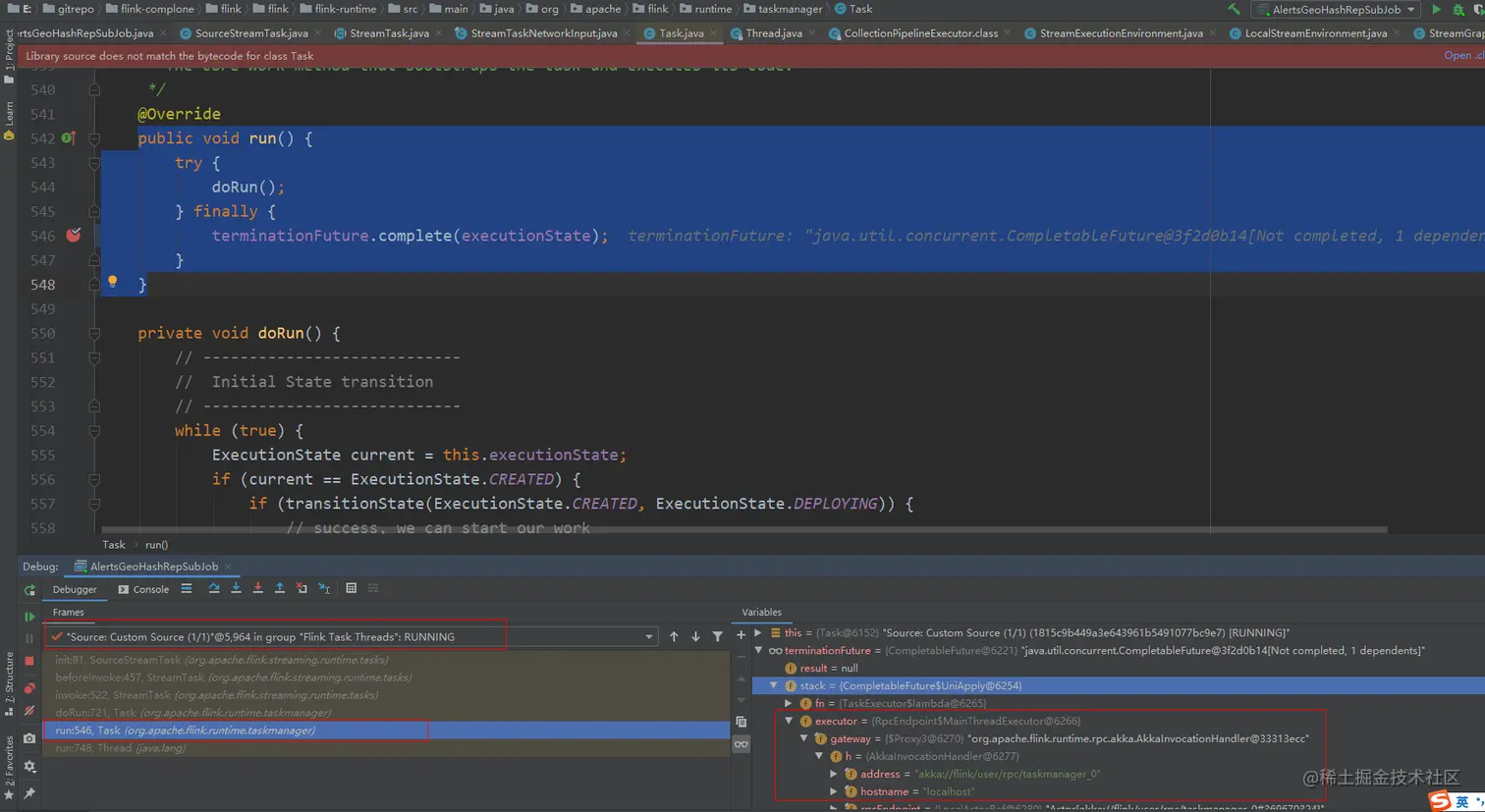Click the View Breakpoints icon
The height and width of the screenshot is (812, 1485).
[29, 687]
